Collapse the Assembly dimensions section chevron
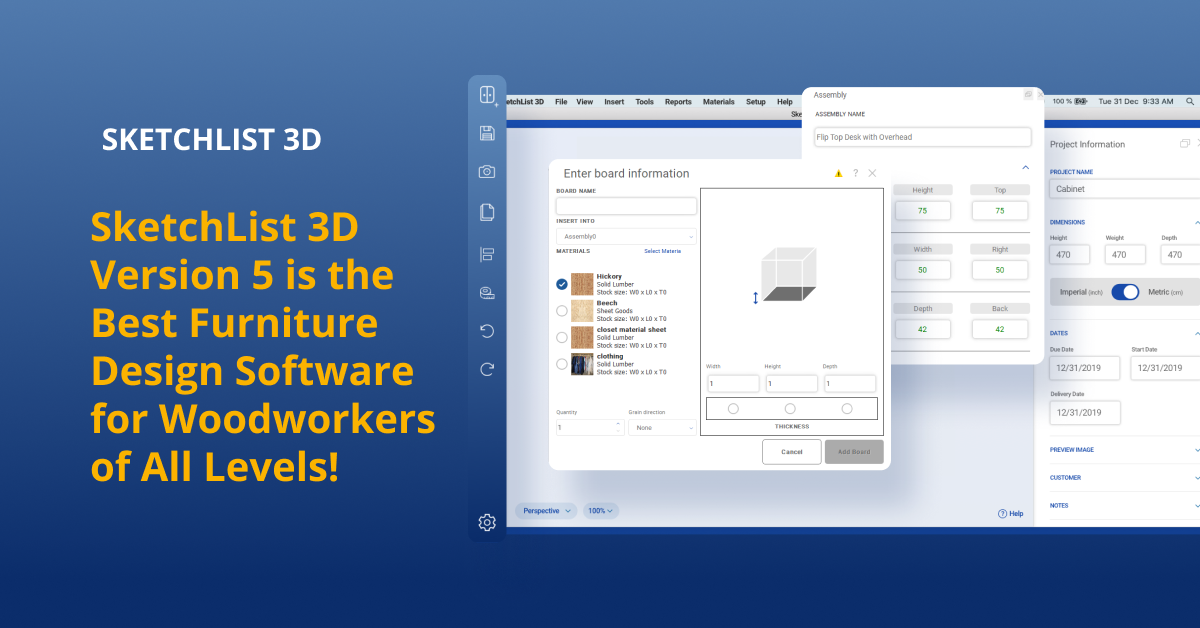 pyautogui.click(x=1025, y=168)
